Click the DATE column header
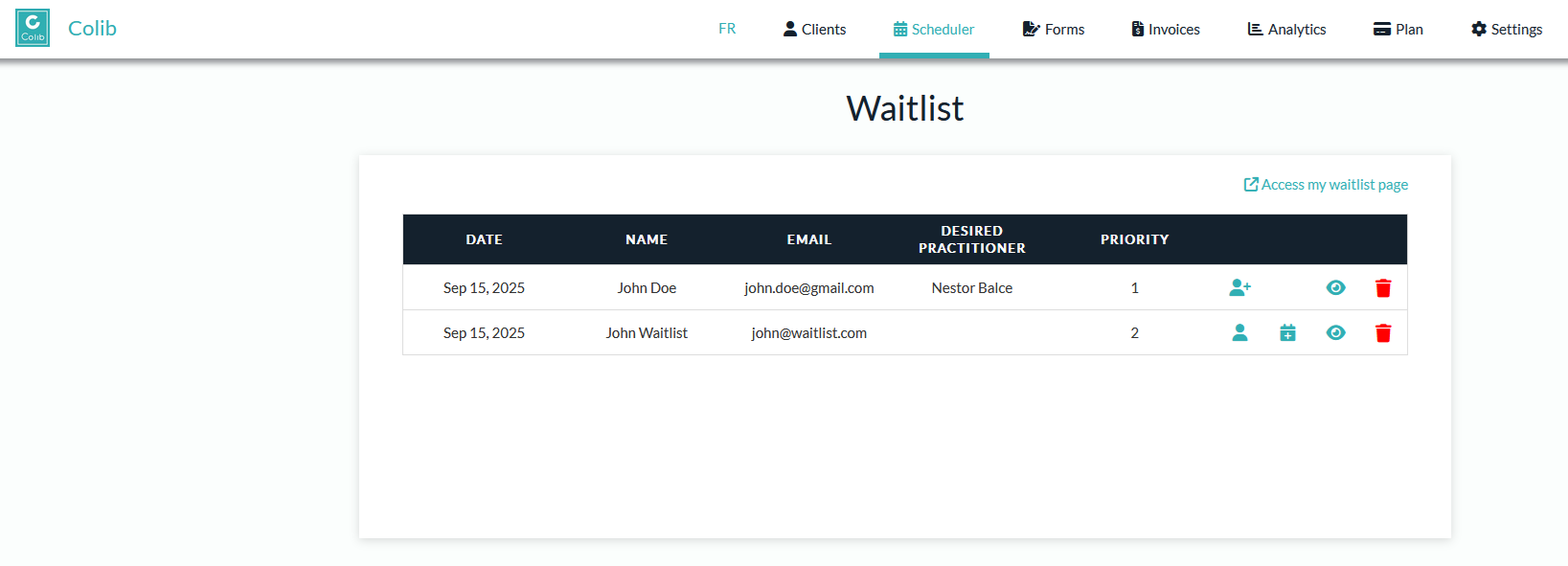The height and width of the screenshot is (566, 1568). pos(484,239)
